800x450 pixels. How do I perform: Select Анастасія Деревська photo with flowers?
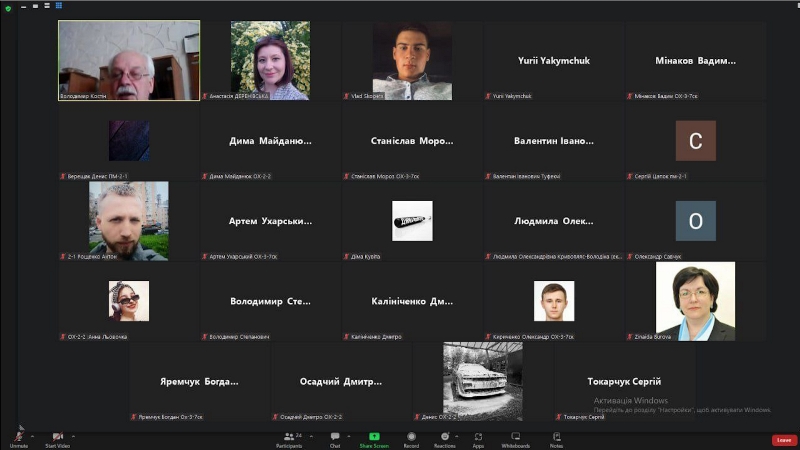tap(270, 60)
